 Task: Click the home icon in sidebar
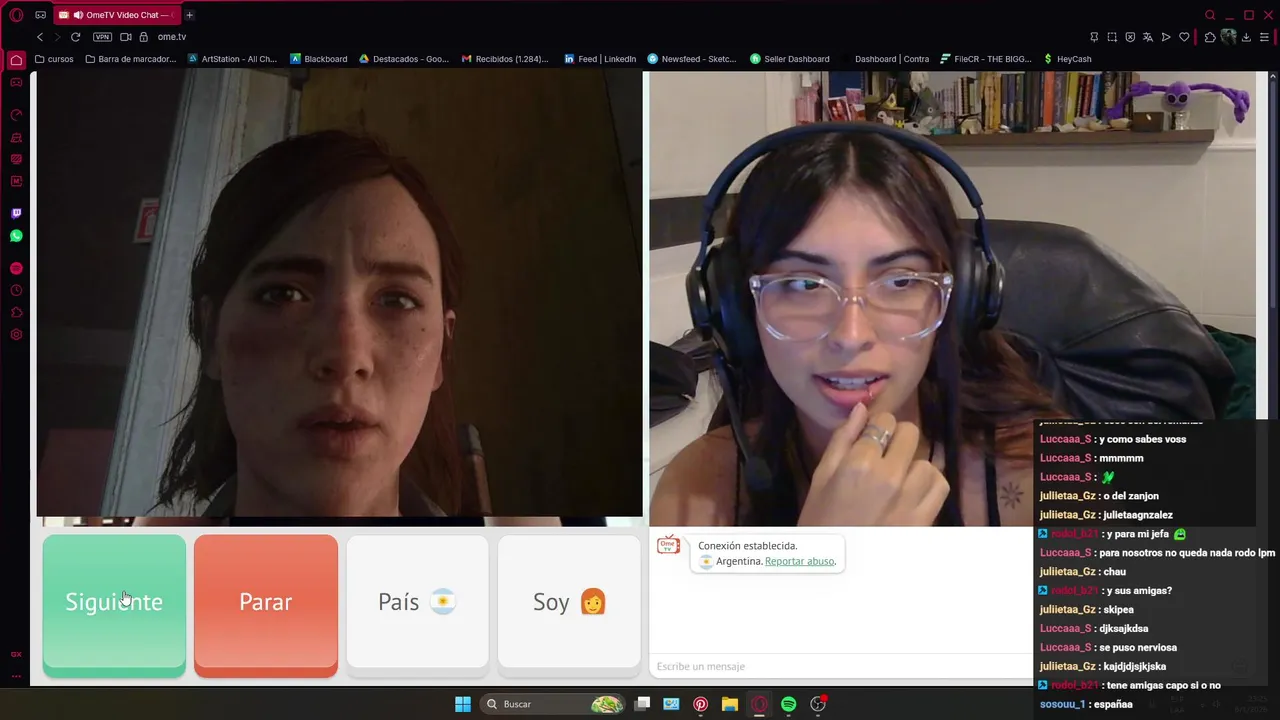[16, 60]
